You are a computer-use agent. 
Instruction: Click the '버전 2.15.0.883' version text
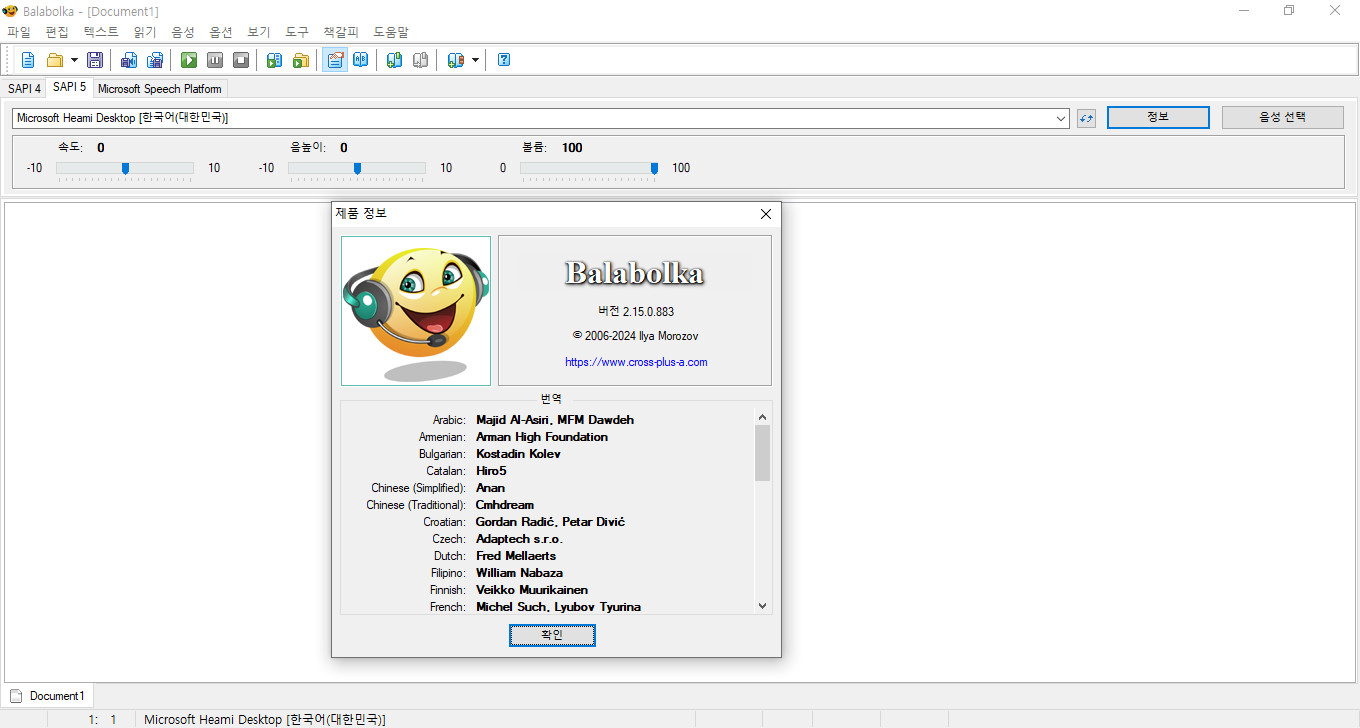coord(636,312)
